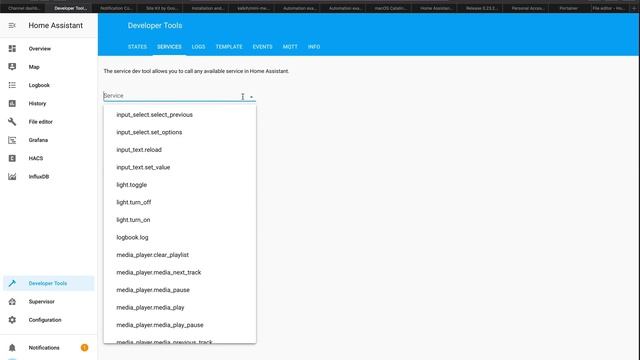Image resolution: width=640 pixels, height=360 pixels.
Task: Open HACS via its sidebar icon
Action: pyautogui.click(x=12, y=158)
